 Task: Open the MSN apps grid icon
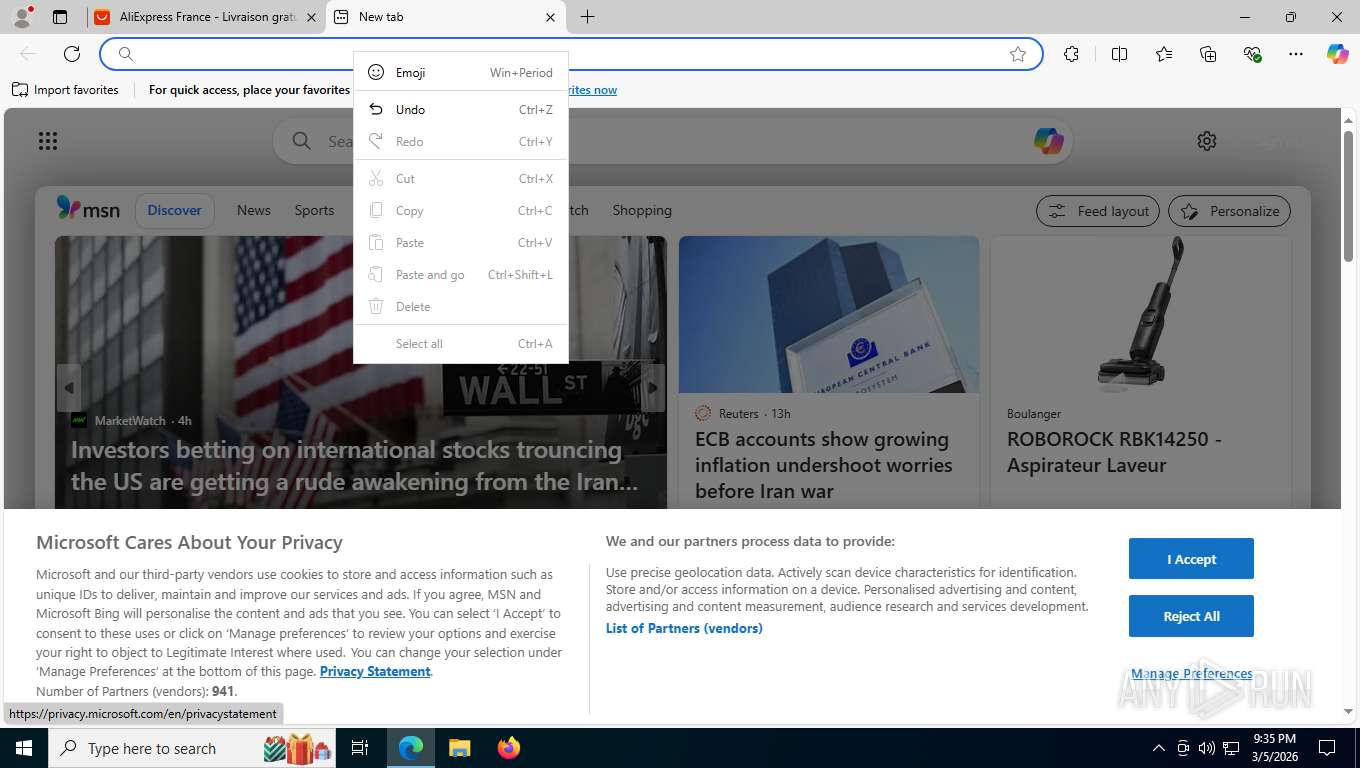[48, 141]
